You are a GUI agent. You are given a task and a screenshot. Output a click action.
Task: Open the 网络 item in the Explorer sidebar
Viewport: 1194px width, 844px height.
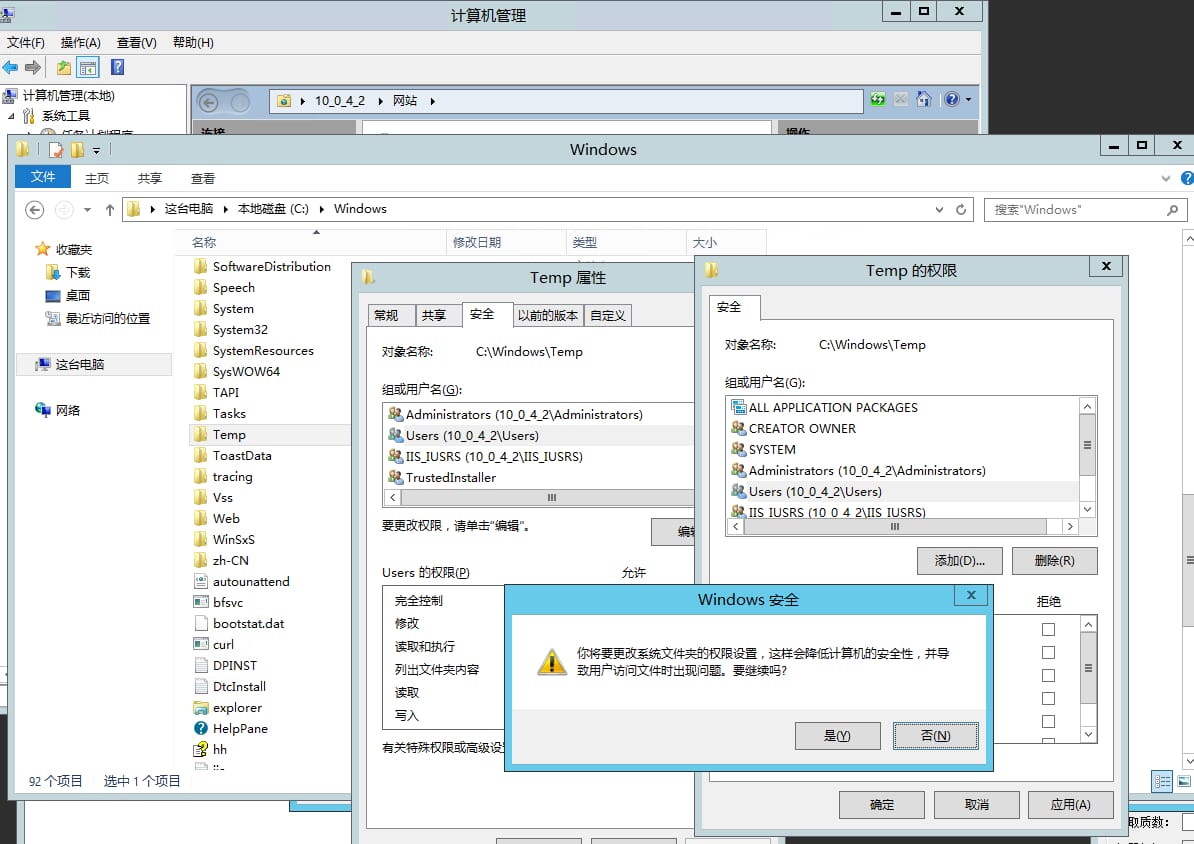coord(66,409)
